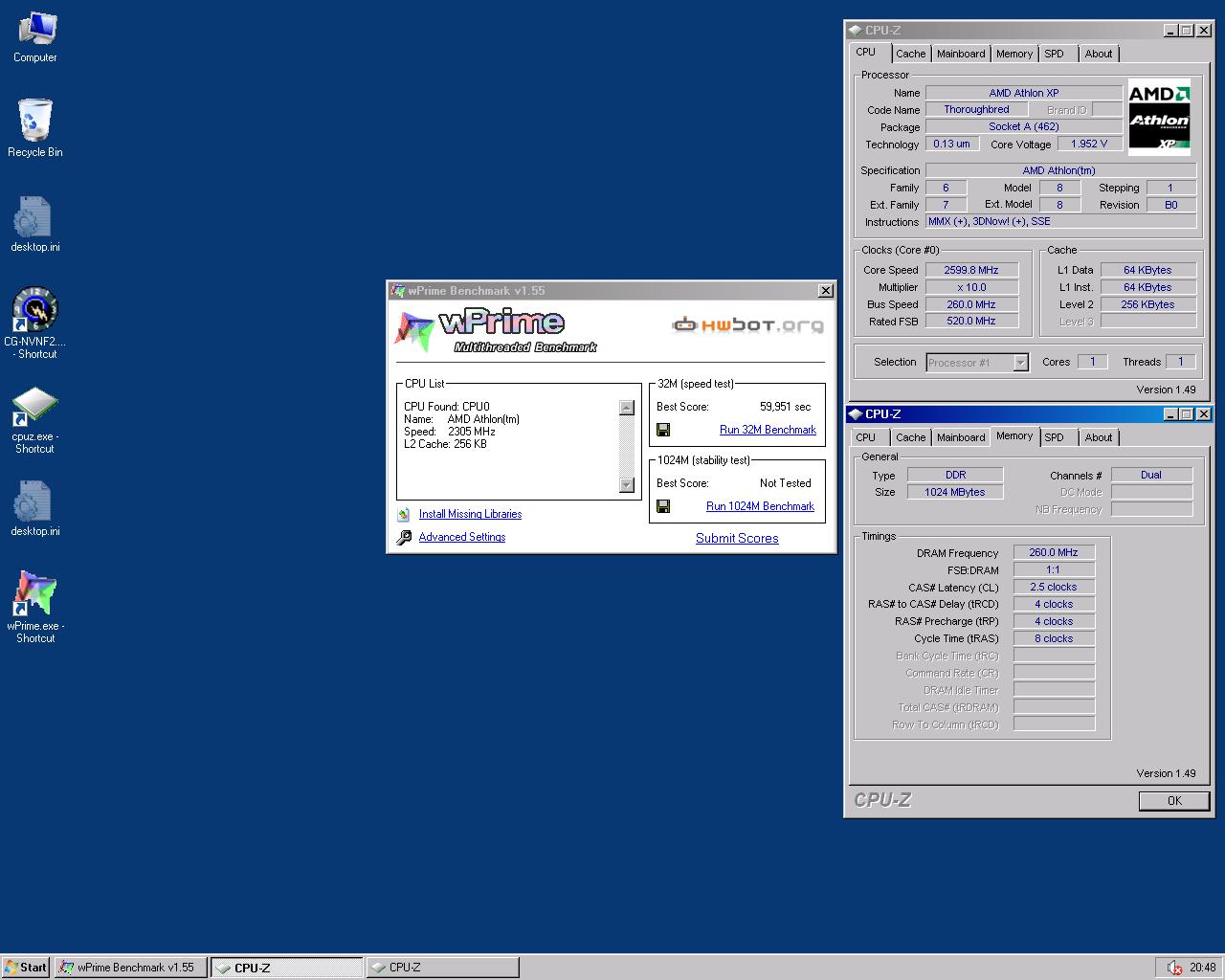Click the Multiplier x 10.0 field

click(971, 288)
